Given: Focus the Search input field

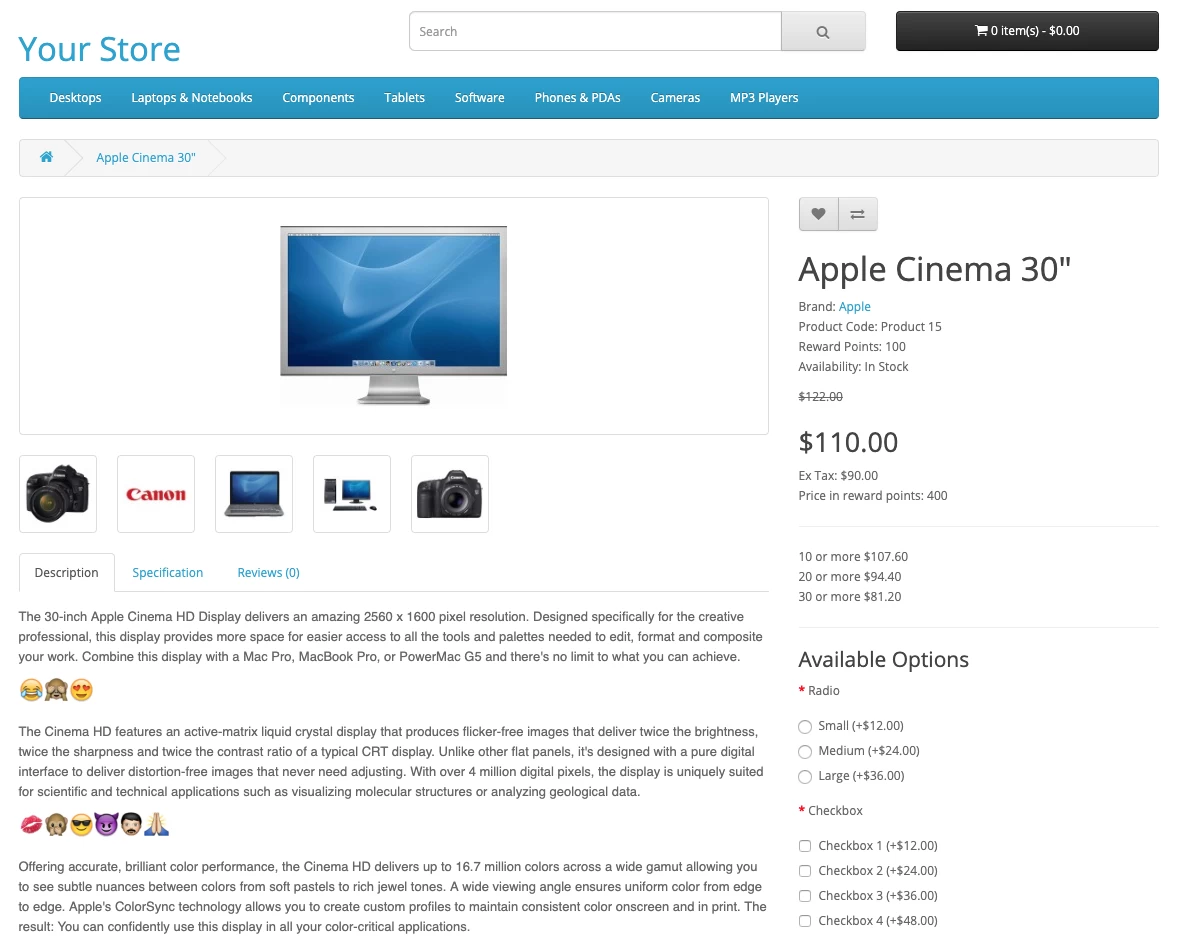Looking at the screenshot, I should pyautogui.click(x=595, y=32).
